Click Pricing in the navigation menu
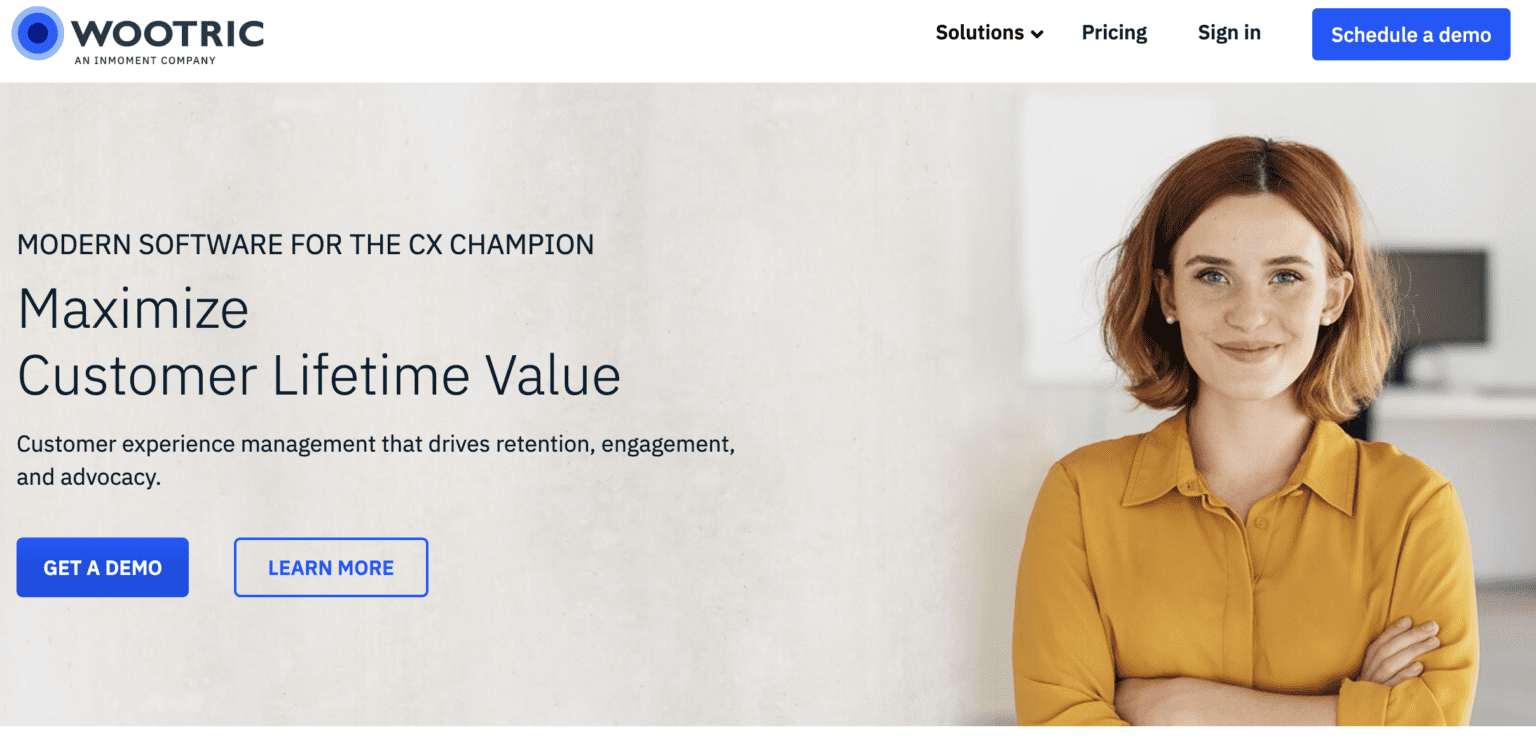Viewport: 1536px width, 751px height. coord(1114,32)
